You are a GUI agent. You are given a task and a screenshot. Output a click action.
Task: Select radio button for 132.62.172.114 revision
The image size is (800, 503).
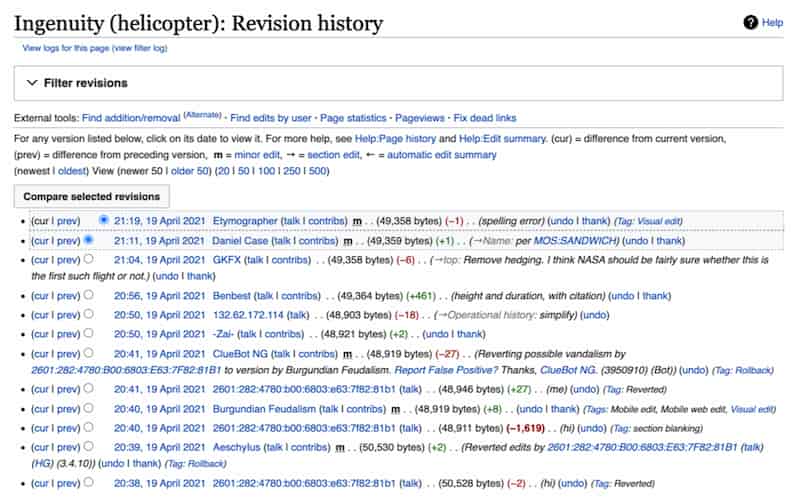pos(89,314)
